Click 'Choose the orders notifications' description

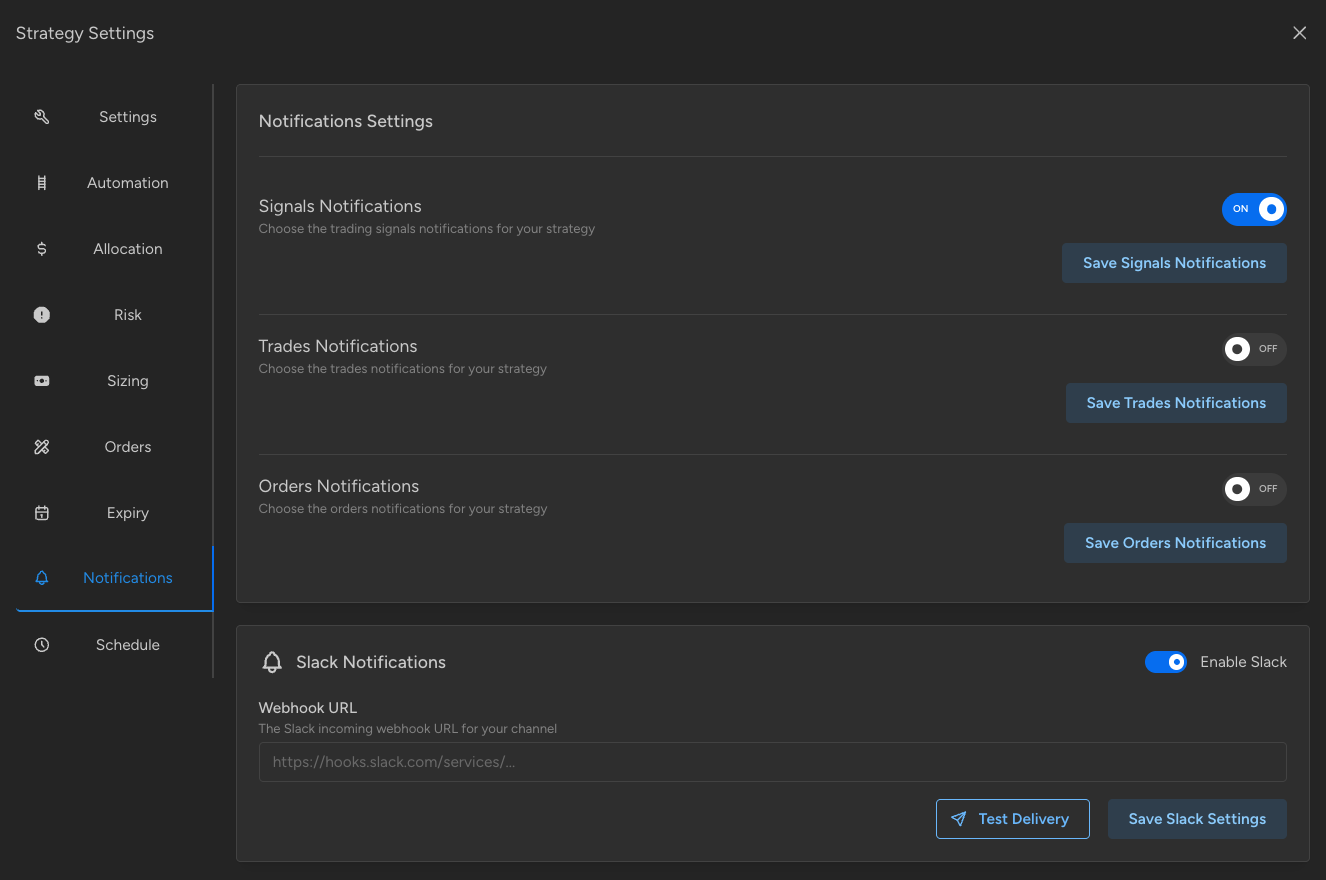[x=403, y=509]
